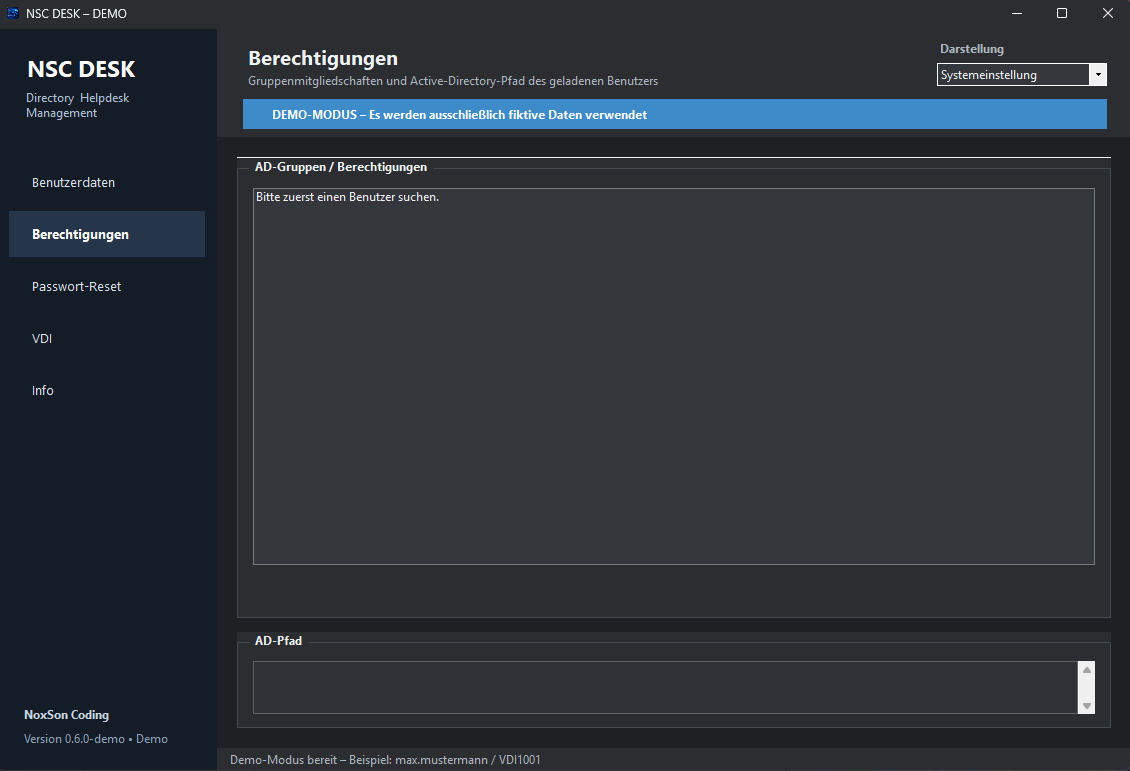Click 'Directory Helpdesk Management' sidebar subtitle
Viewport: 1130px width, 771px height.
point(78,105)
